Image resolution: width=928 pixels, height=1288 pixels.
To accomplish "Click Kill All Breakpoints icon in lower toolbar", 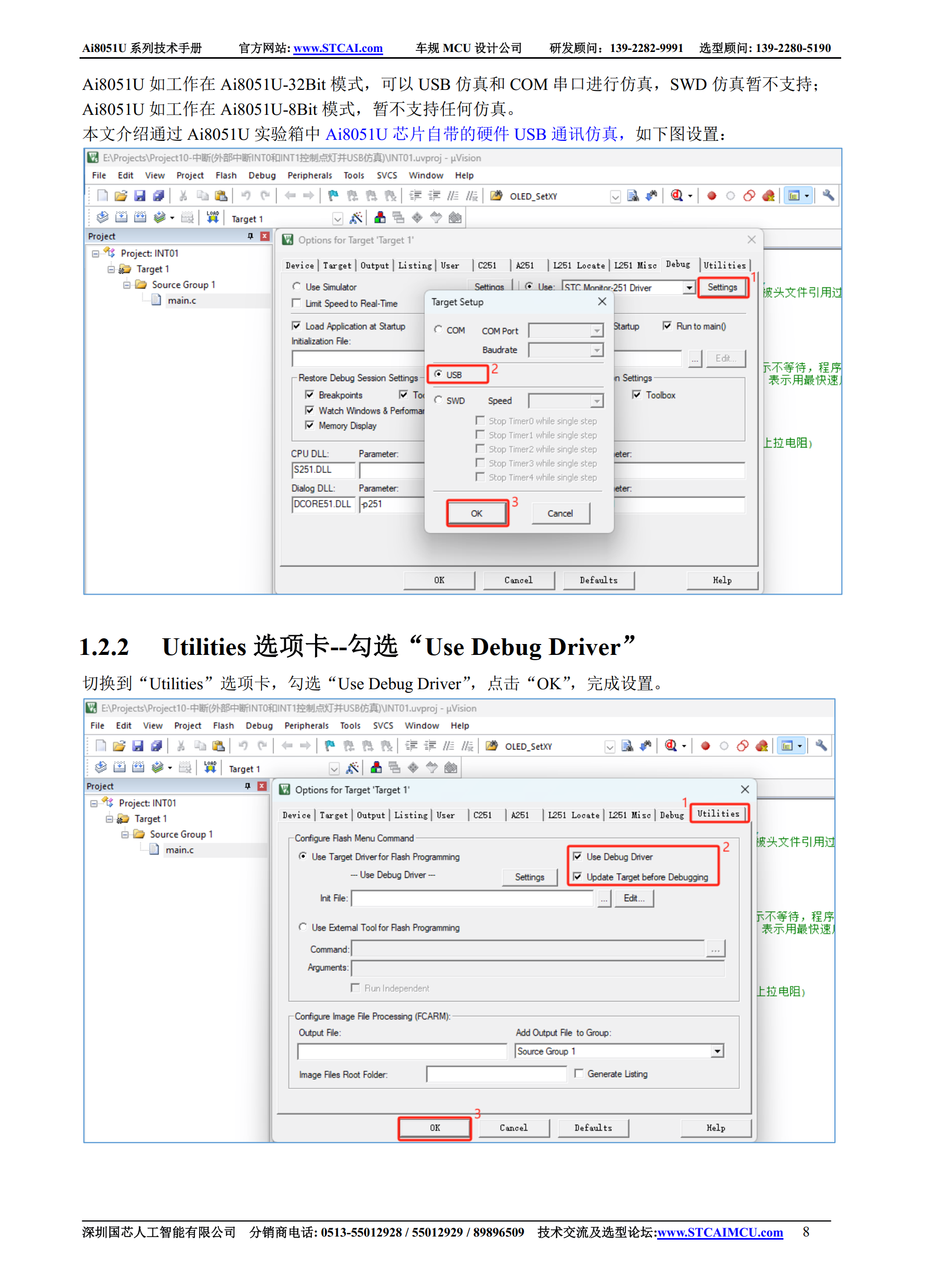I will tap(762, 746).
